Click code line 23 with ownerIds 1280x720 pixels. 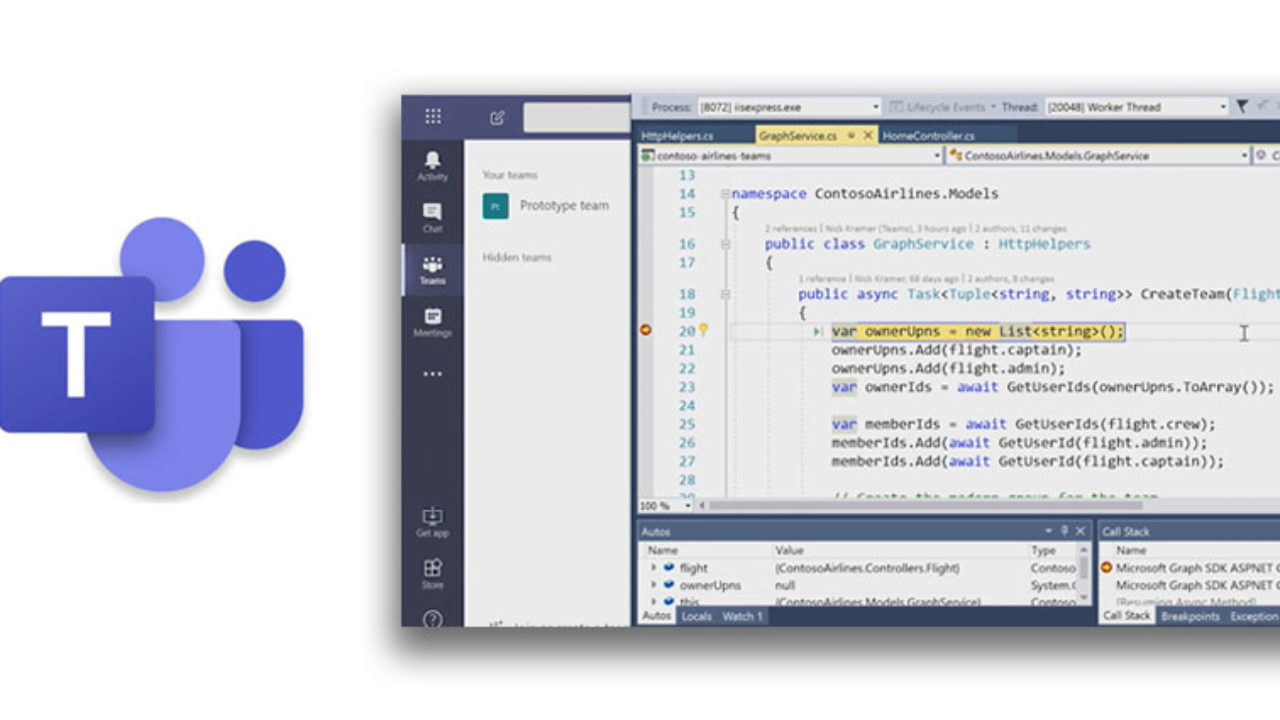(x=1053, y=387)
